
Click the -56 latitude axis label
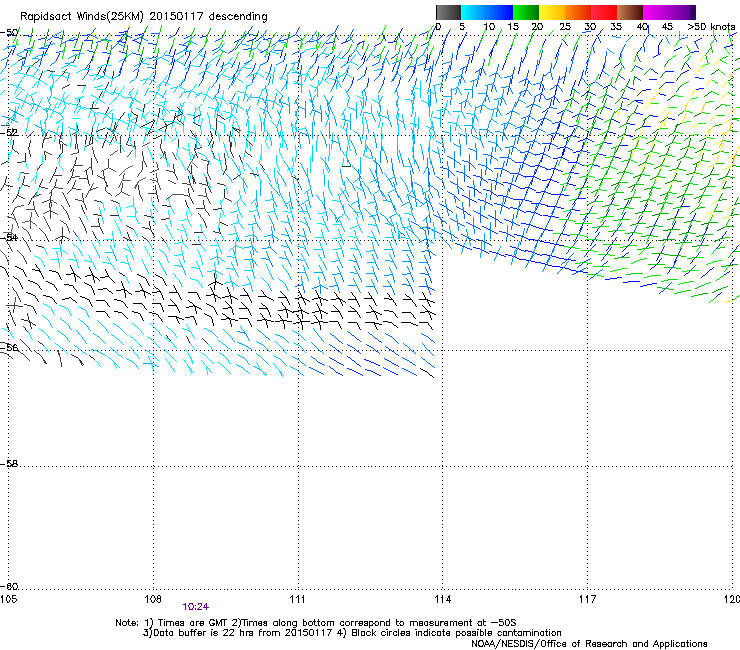pyautogui.click(x=9, y=347)
